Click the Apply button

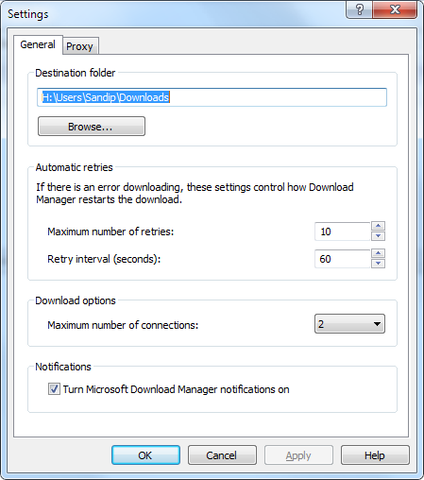pyautogui.click(x=298, y=455)
